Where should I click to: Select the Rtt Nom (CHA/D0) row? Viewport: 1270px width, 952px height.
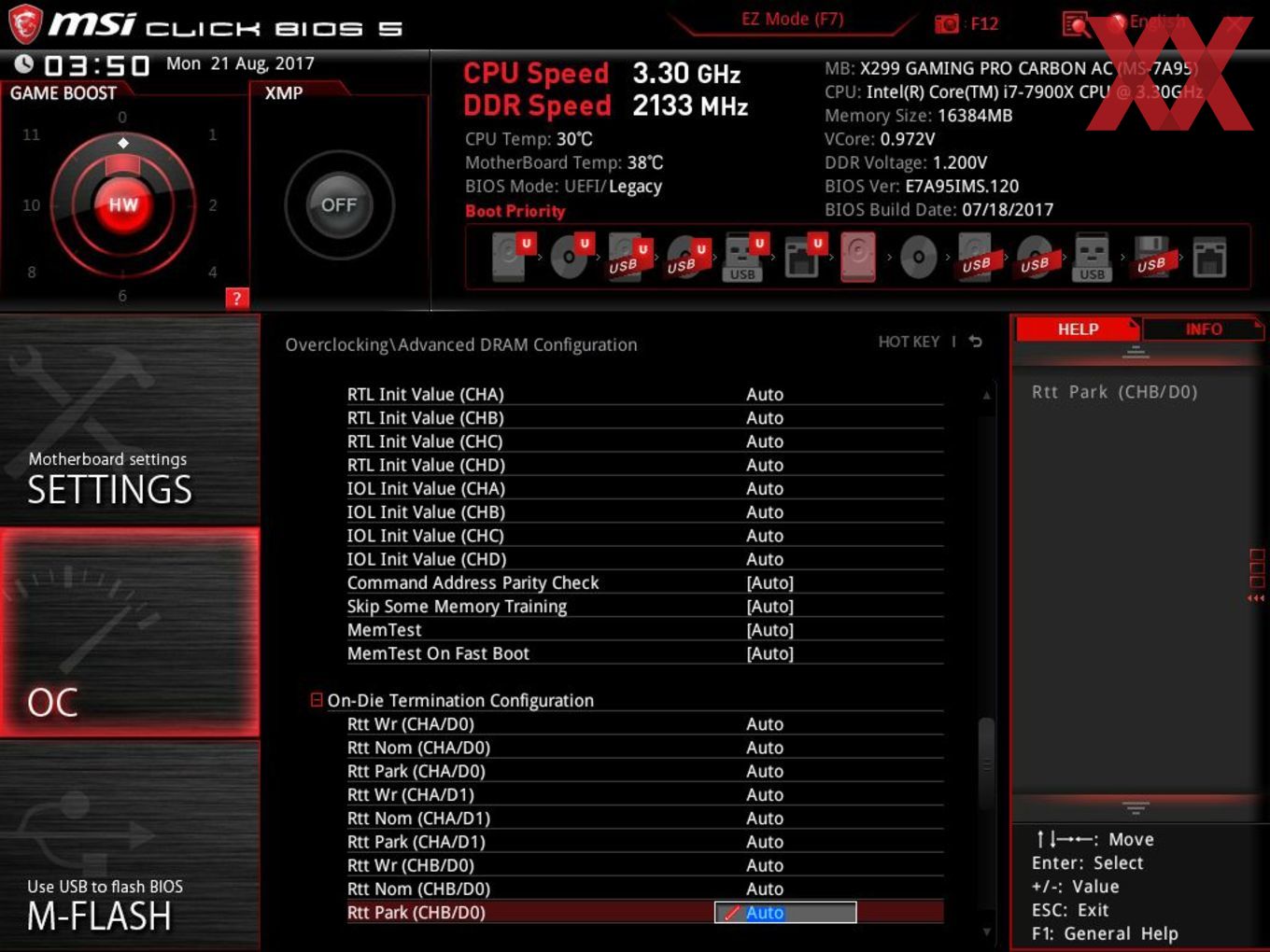pos(644,748)
